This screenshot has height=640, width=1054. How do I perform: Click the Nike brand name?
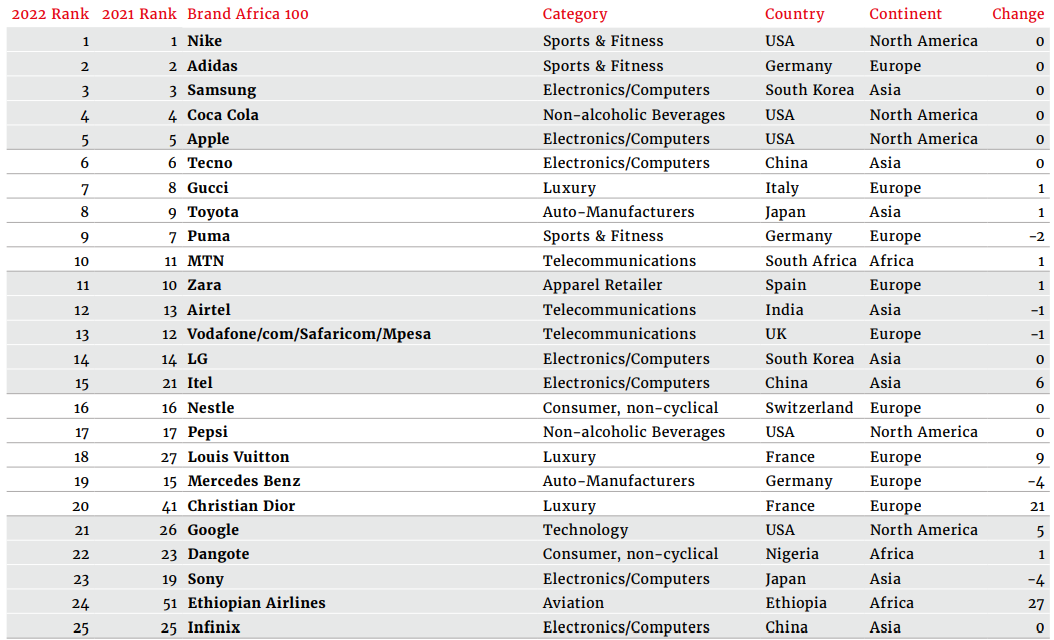click(x=205, y=41)
